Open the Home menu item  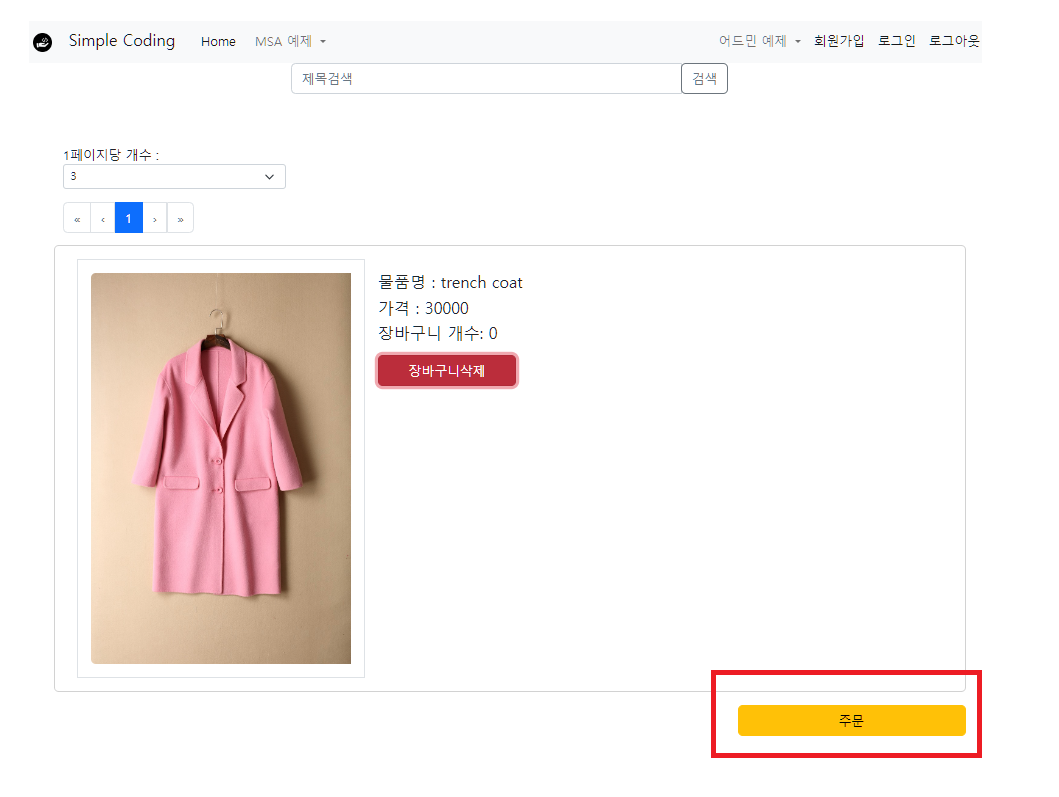tap(218, 41)
